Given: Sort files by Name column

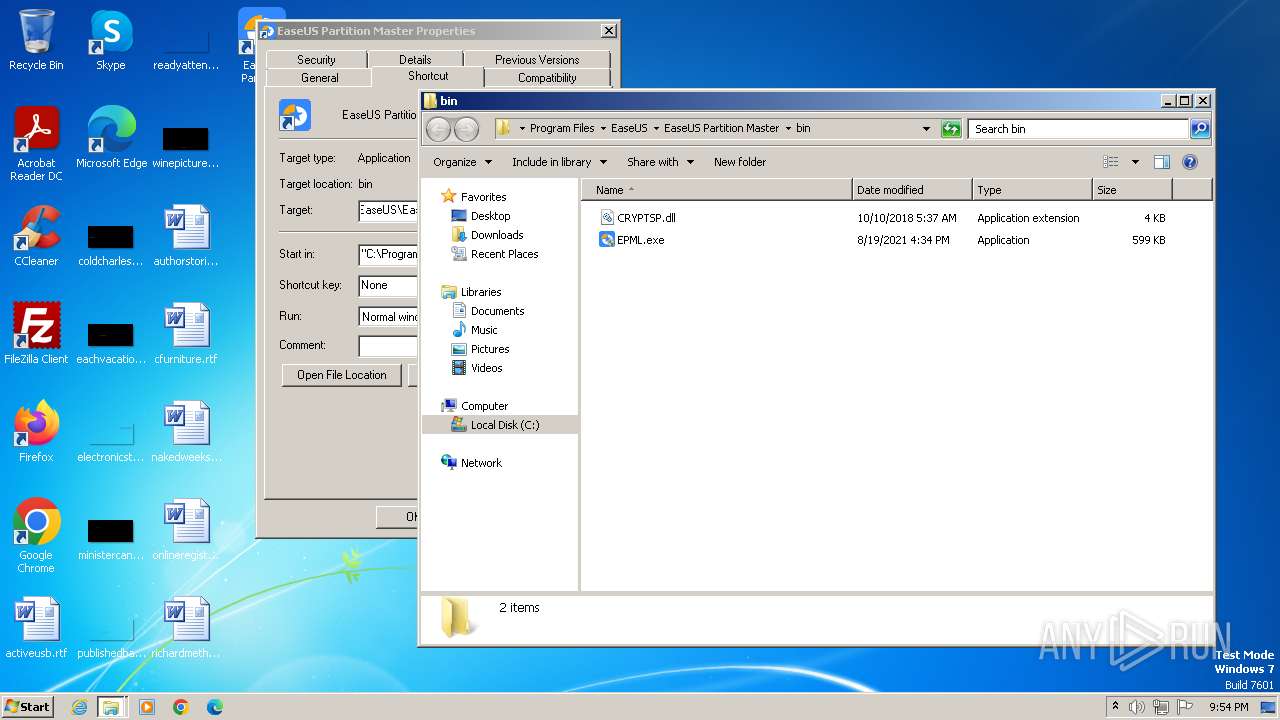Looking at the screenshot, I should (717, 190).
